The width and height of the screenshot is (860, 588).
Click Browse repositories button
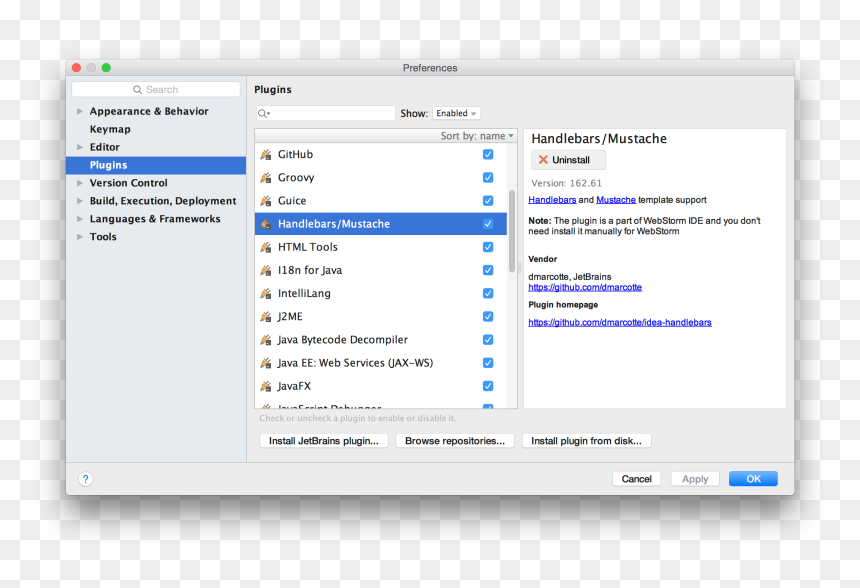click(455, 441)
